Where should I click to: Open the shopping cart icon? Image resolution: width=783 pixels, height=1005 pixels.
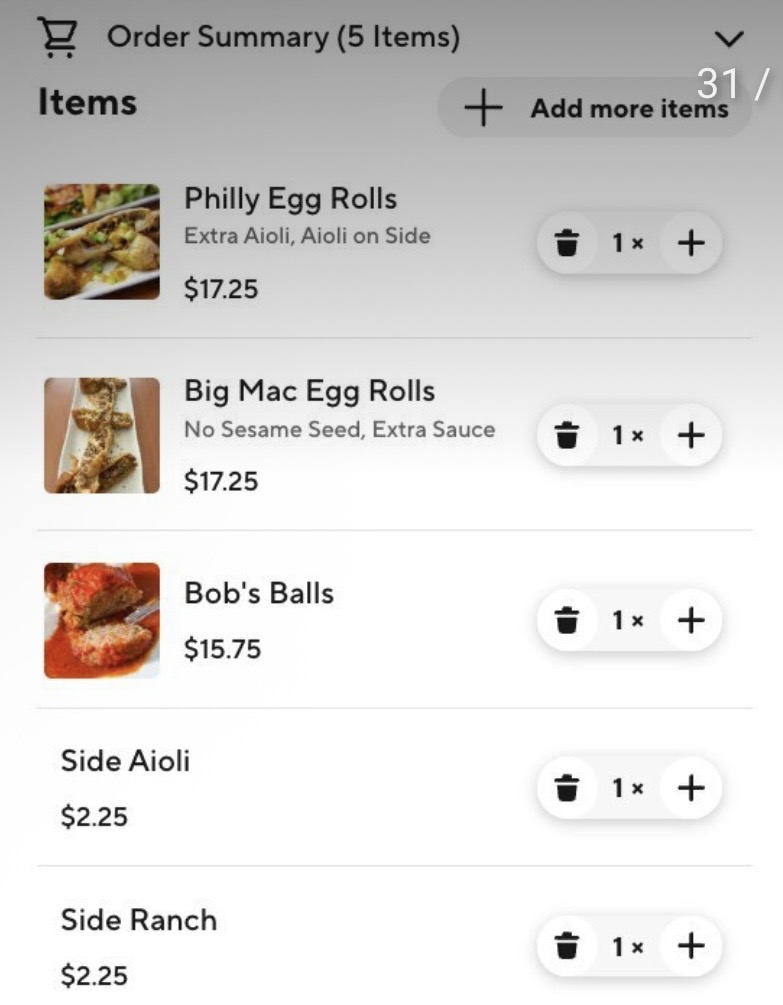(x=57, y=38)
